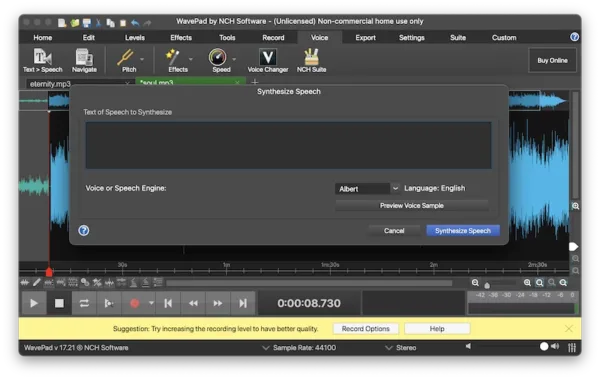Expand the Effects dropdown arrow
Image resolution: width=600 pixels, height=379 pixels.
pos(191,59)
